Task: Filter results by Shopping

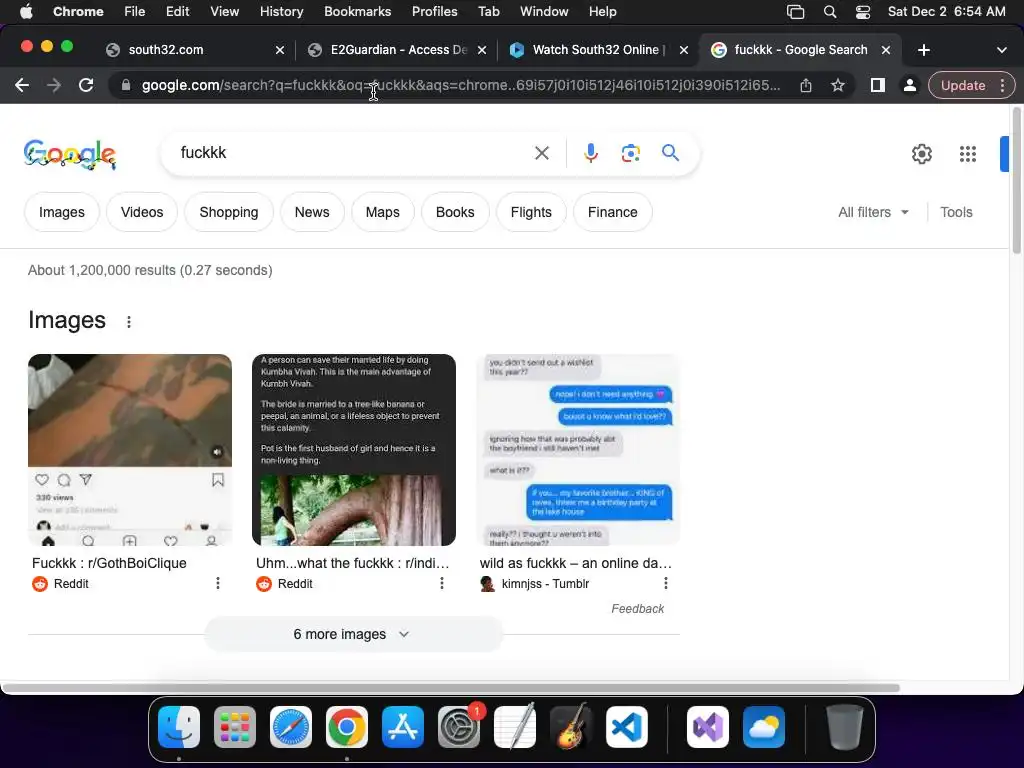Action: [229, 212]
